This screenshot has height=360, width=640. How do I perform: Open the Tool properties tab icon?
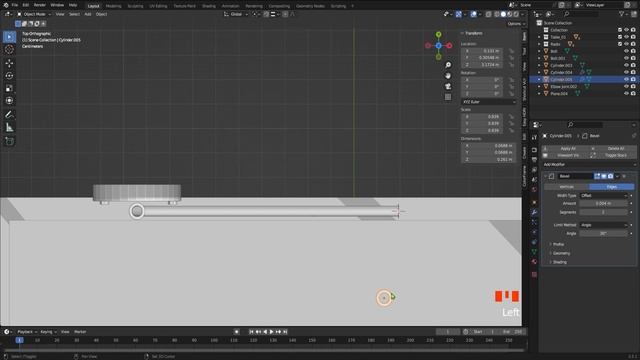coord(534,138)
